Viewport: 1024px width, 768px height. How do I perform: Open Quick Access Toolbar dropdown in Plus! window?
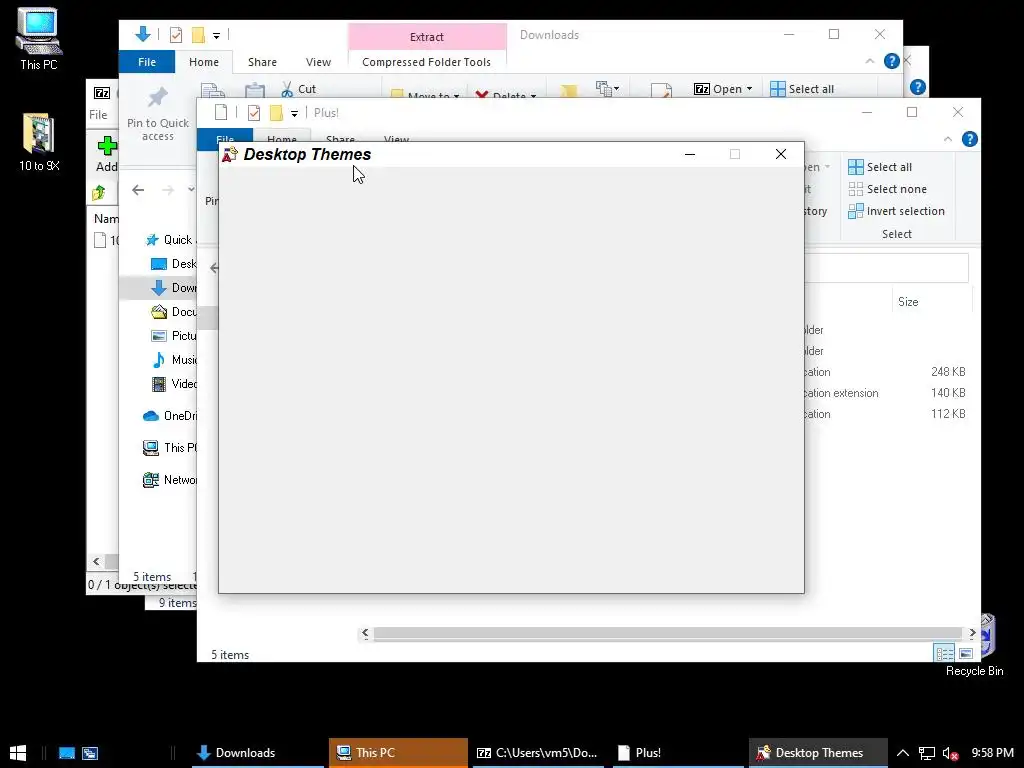tap(295, 114)
